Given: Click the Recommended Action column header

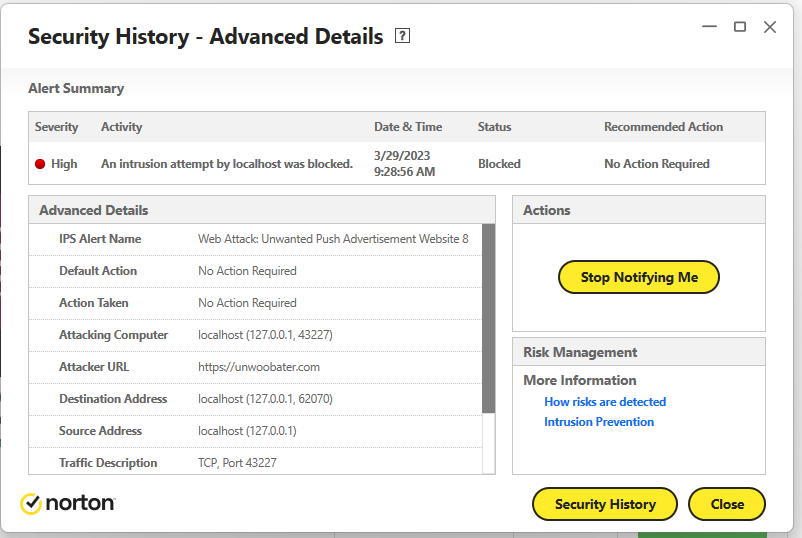Looking at the screenshot, I should click(x=663, y=127).
